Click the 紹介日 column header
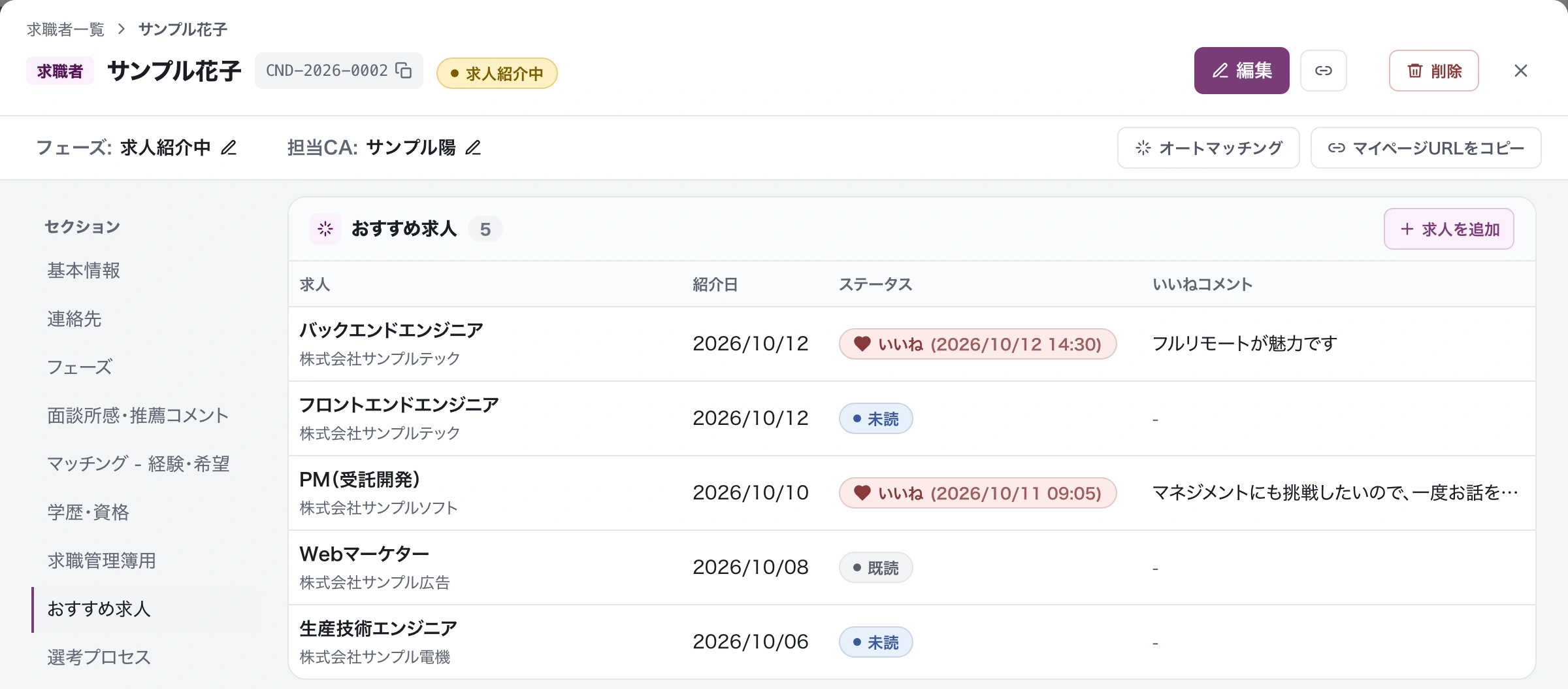 pos(715,284)
